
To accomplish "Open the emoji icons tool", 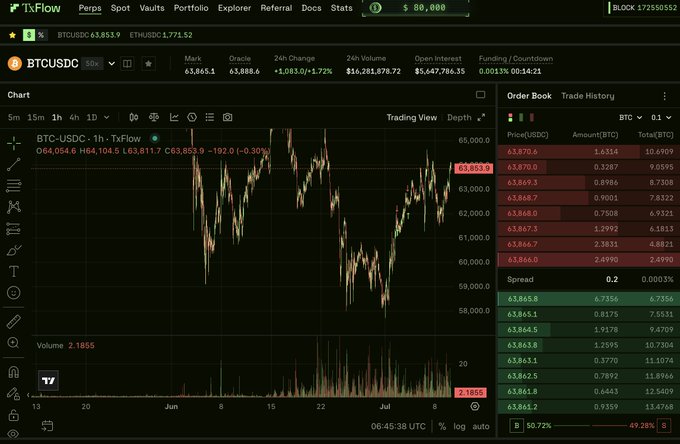I will [x=14, y=293].
